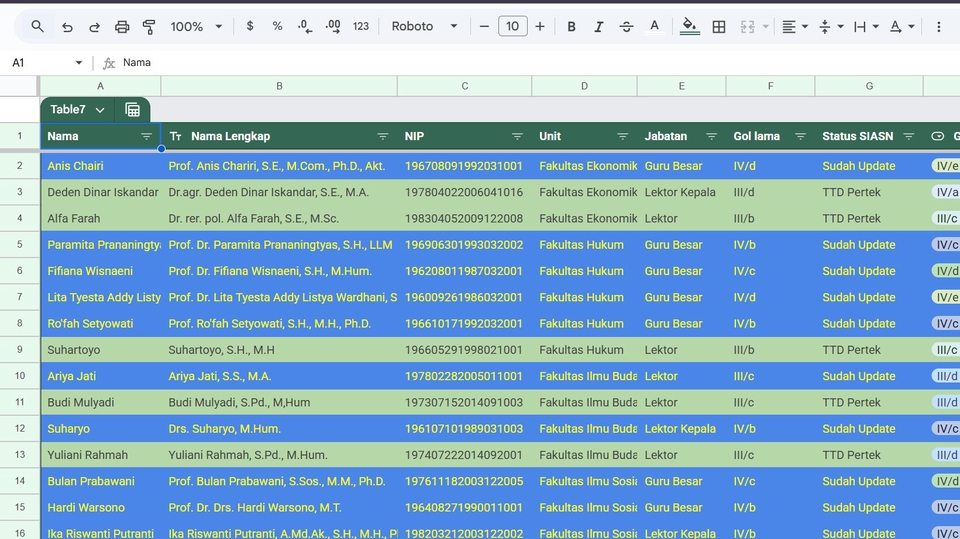Select IV/c in Bulan Prabawani row
The height and width of the screenshot is (539, 960).
tap(770, 481)
